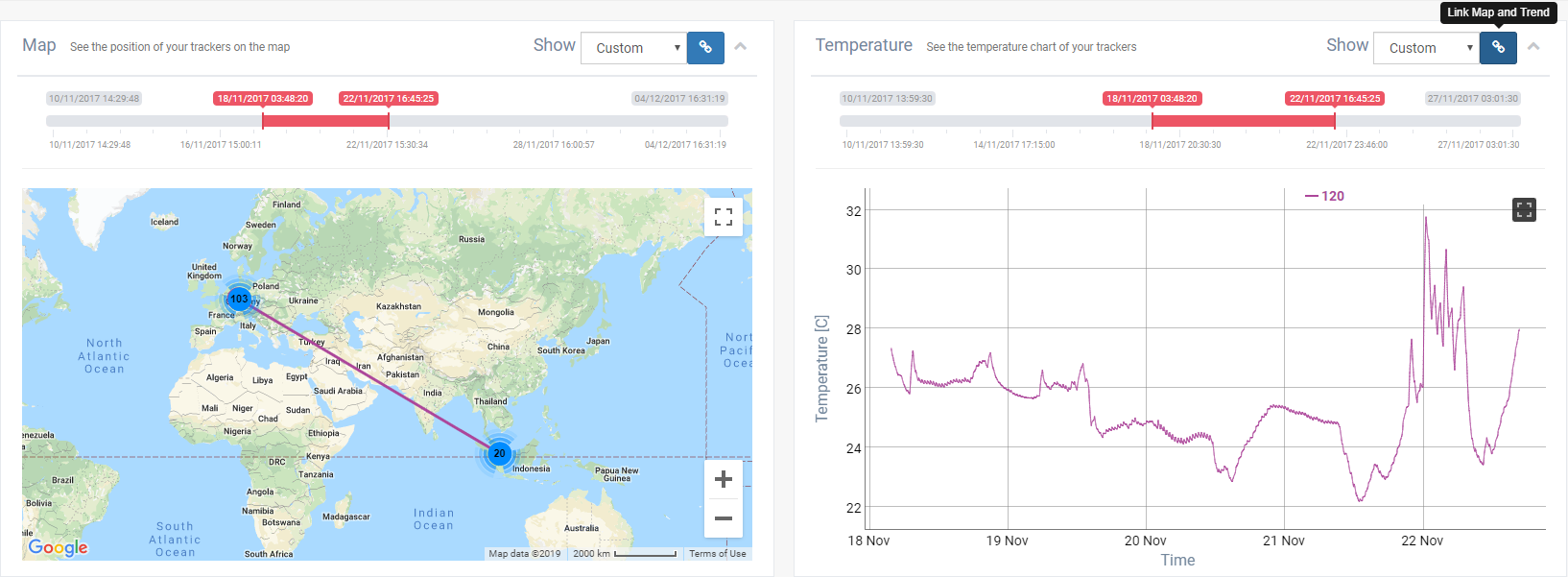Click the Temperature timeline start handle 18/11/2017
This screenshot has width=1568, height=577.
pos(1152,120)
